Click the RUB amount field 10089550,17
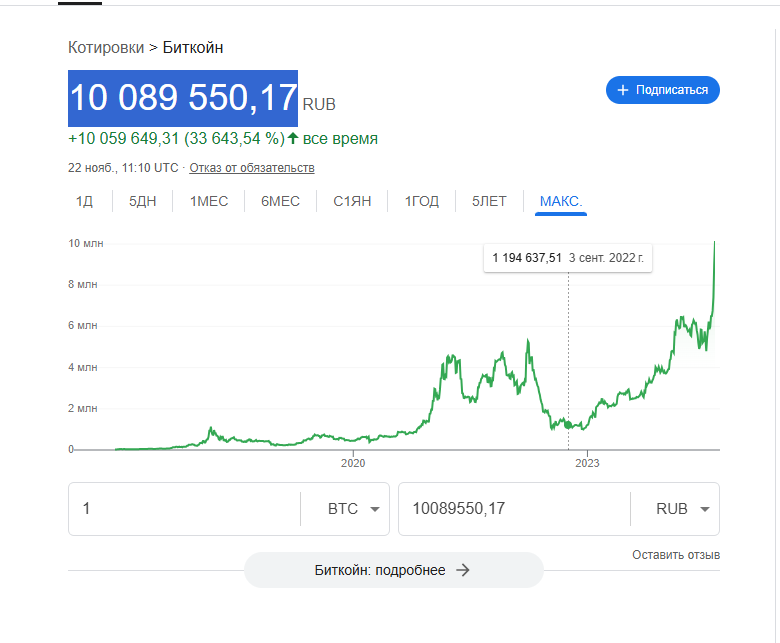The height and width of the screenshot is (643, 780). click(514, 509)
